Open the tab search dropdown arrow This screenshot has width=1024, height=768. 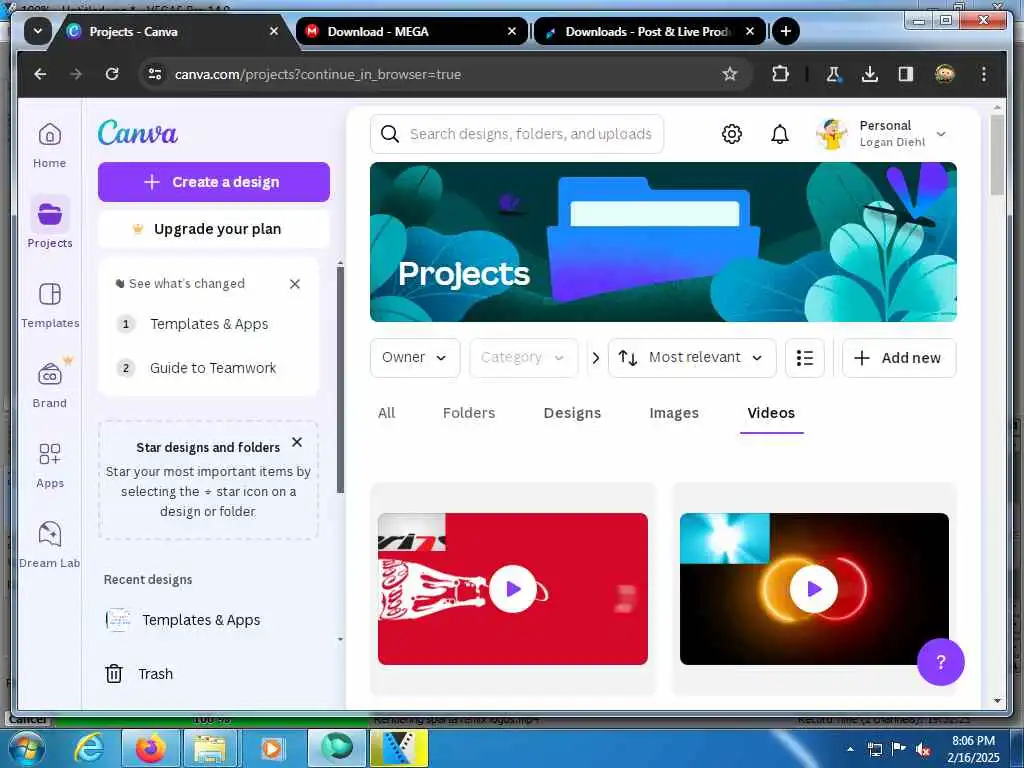click(x=38, y=31)
